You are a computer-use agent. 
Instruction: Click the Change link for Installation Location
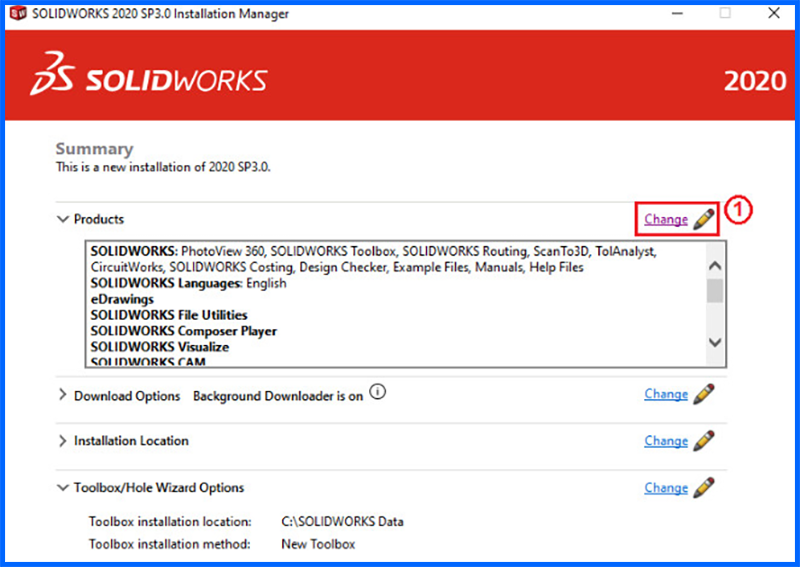point(666,441)
